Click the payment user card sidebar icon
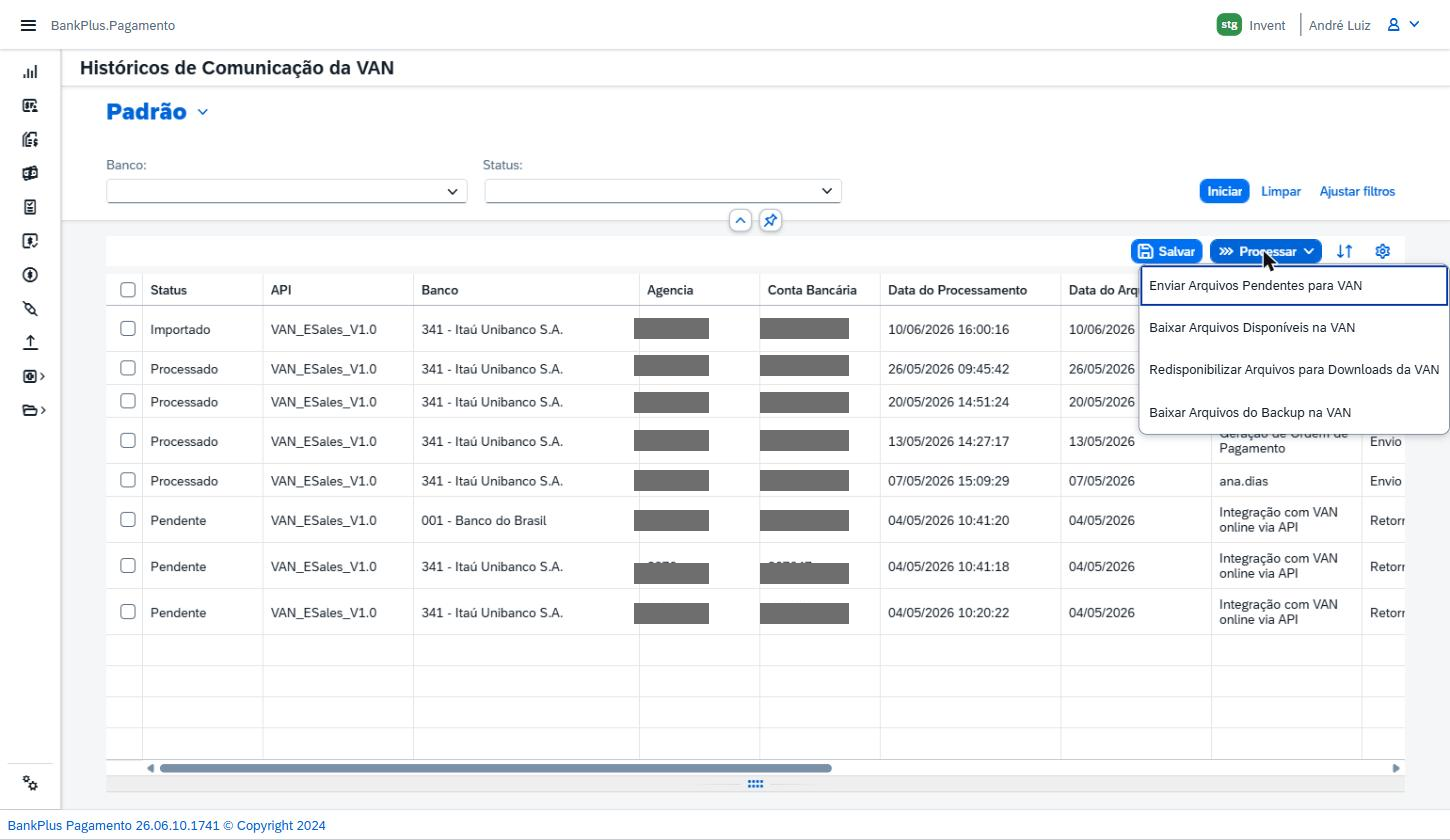 (x=30, y=105)
